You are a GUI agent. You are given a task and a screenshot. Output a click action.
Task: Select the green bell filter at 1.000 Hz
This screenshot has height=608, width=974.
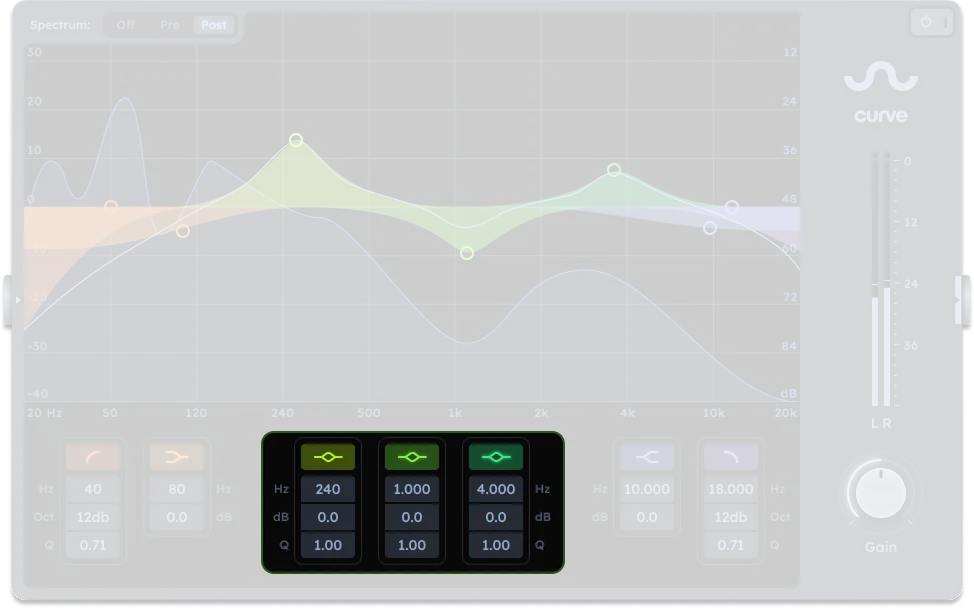[x=411, y=457]
